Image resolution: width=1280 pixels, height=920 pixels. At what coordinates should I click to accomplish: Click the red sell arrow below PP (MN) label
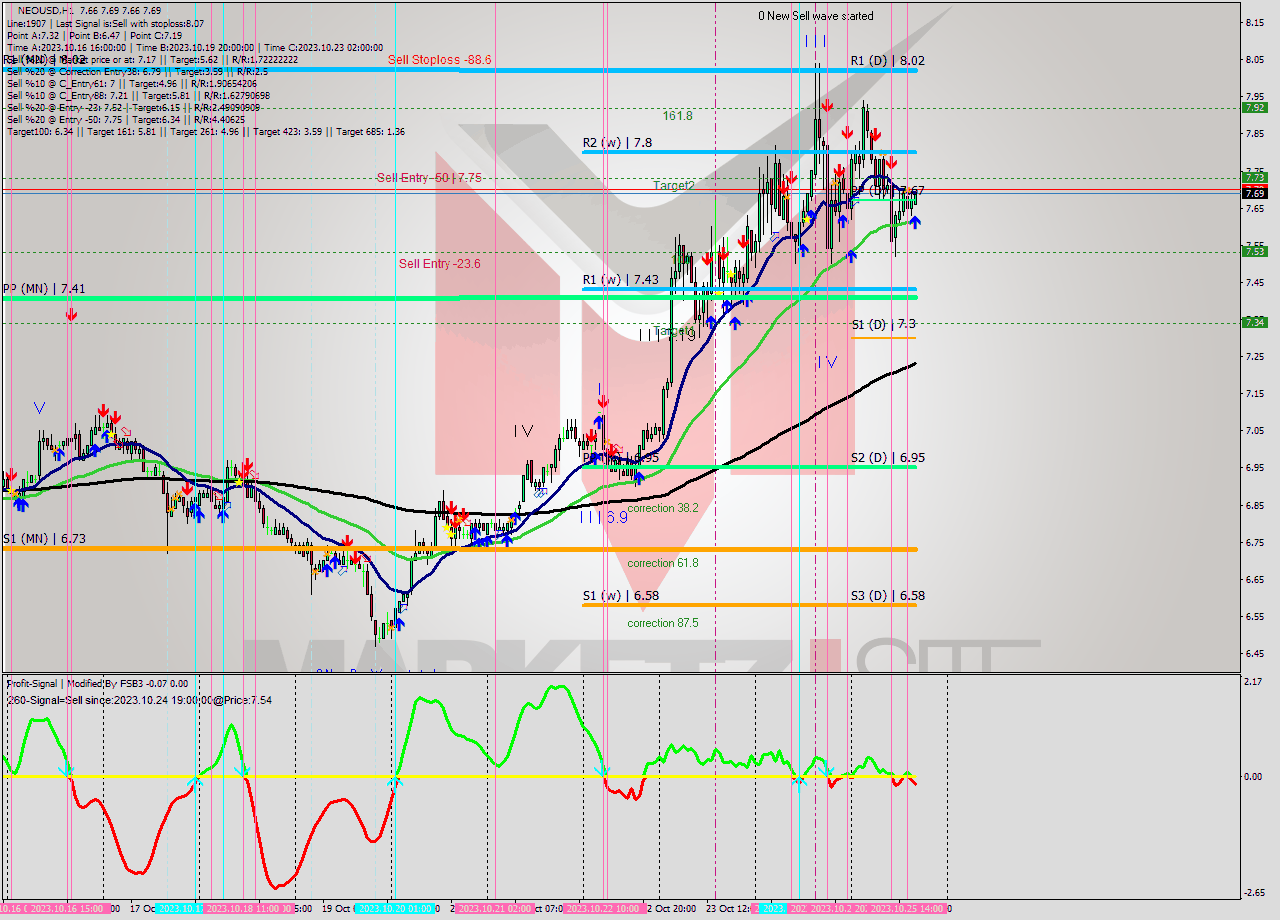[71, 315]
